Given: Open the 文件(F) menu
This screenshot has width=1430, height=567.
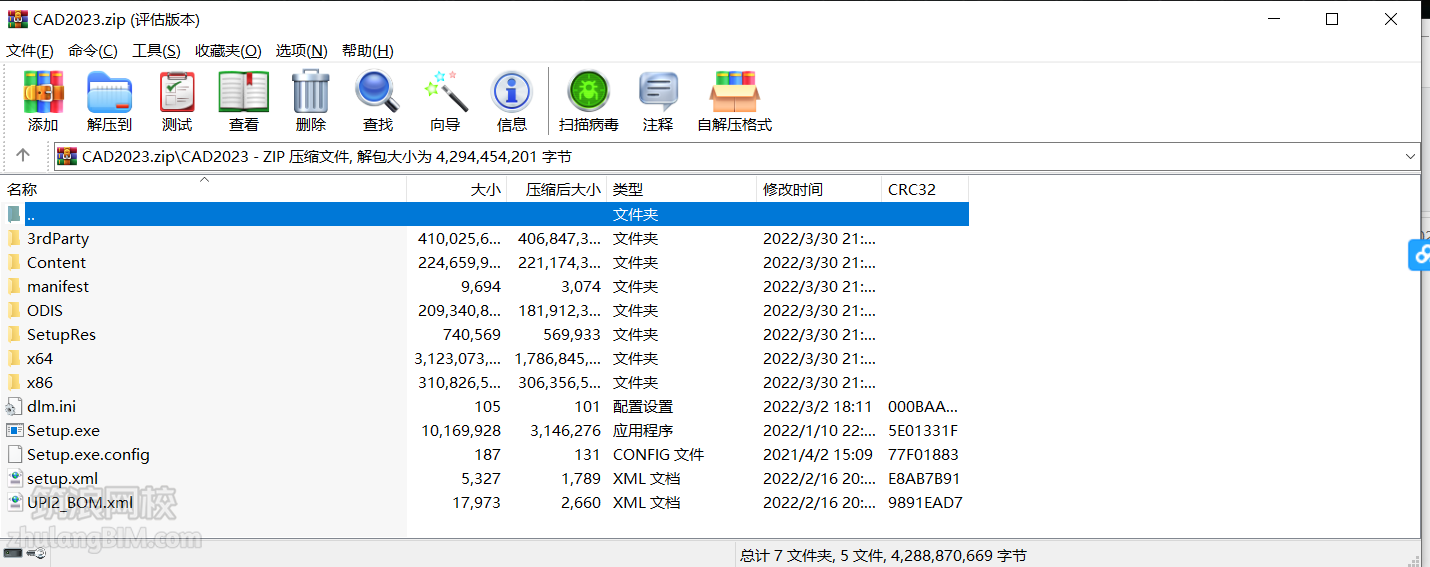Looking at the screenshot, I should (x=30, y=50).
